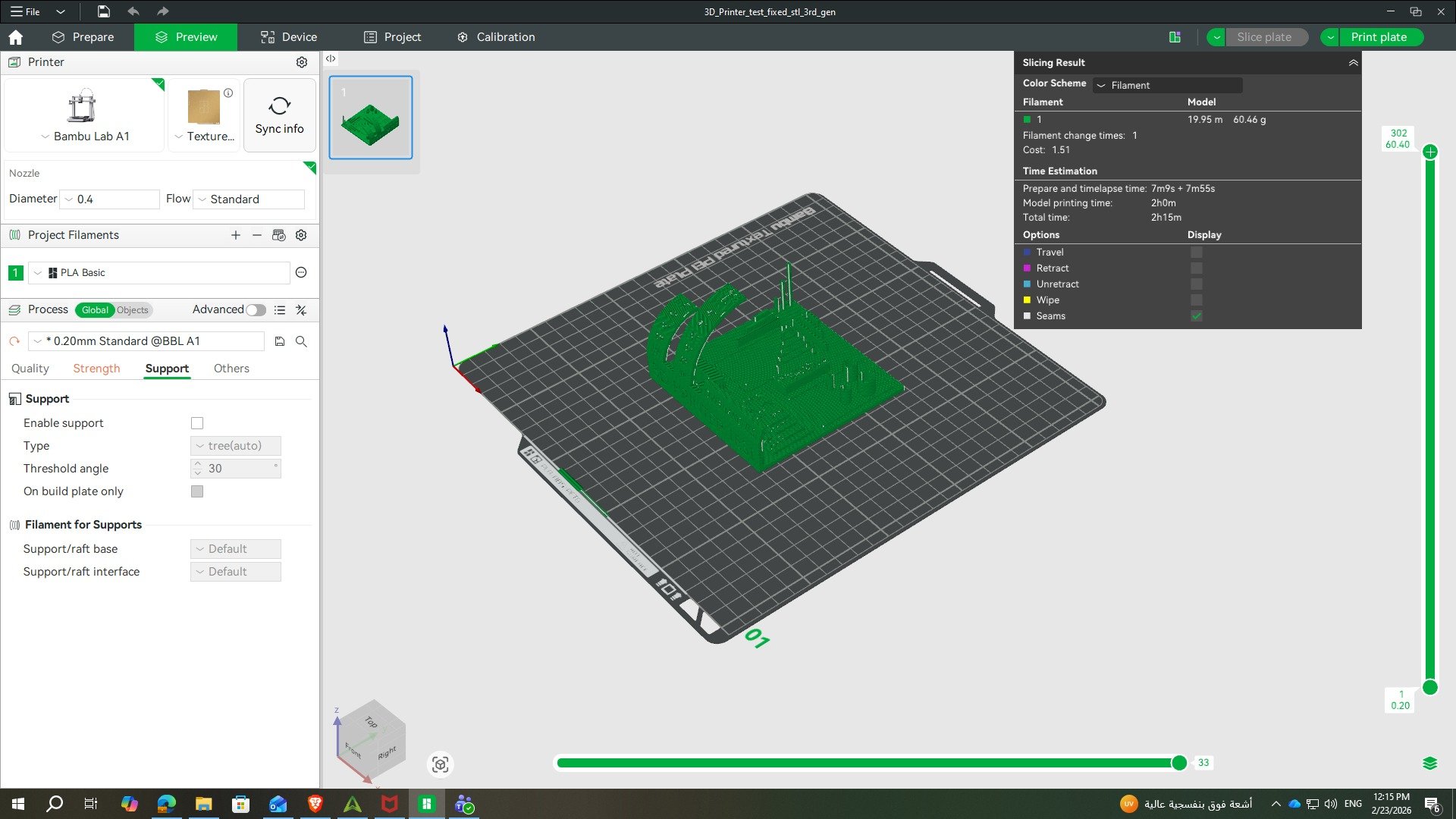Image resolution: width=1456 pixels, height=819 pixels.
Task: Open Windows Start menu
Action: pos(18,804)
